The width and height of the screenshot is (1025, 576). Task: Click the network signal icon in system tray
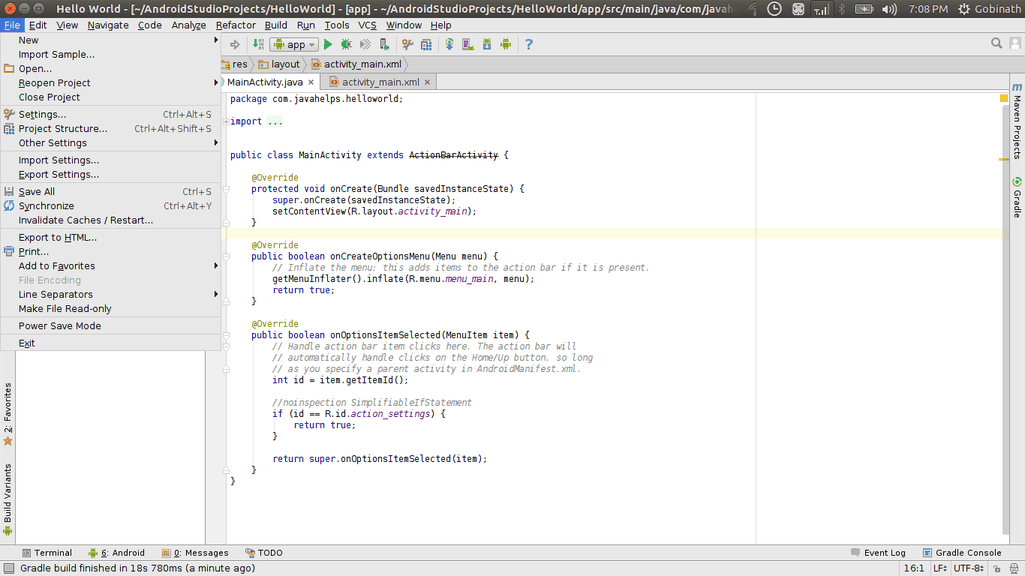point(821,9)
